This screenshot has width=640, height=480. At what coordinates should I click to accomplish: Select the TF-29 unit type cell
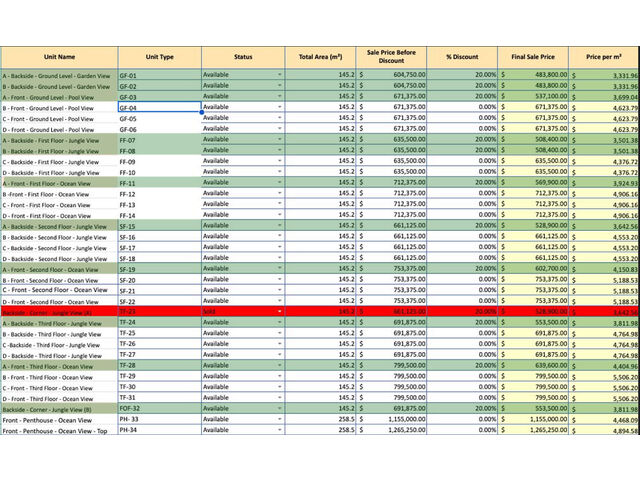coord(160,376)
